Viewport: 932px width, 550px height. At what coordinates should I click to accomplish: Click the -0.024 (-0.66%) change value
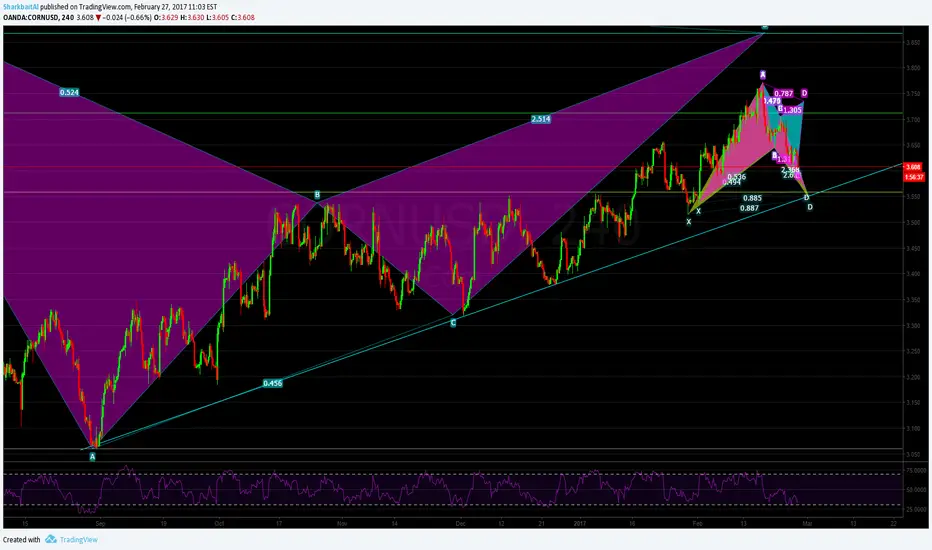[127, 17]
